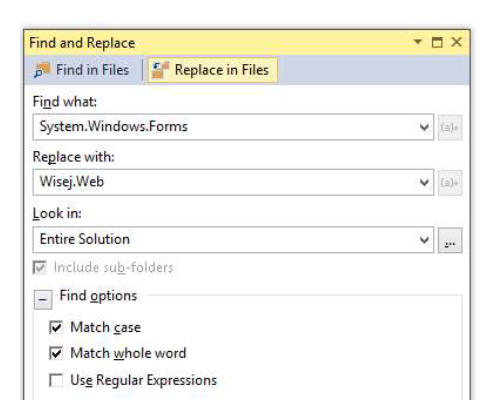Click expression builder button beside Find what
This screenshot has height=412, width=490.
click(x=450, y=127)
